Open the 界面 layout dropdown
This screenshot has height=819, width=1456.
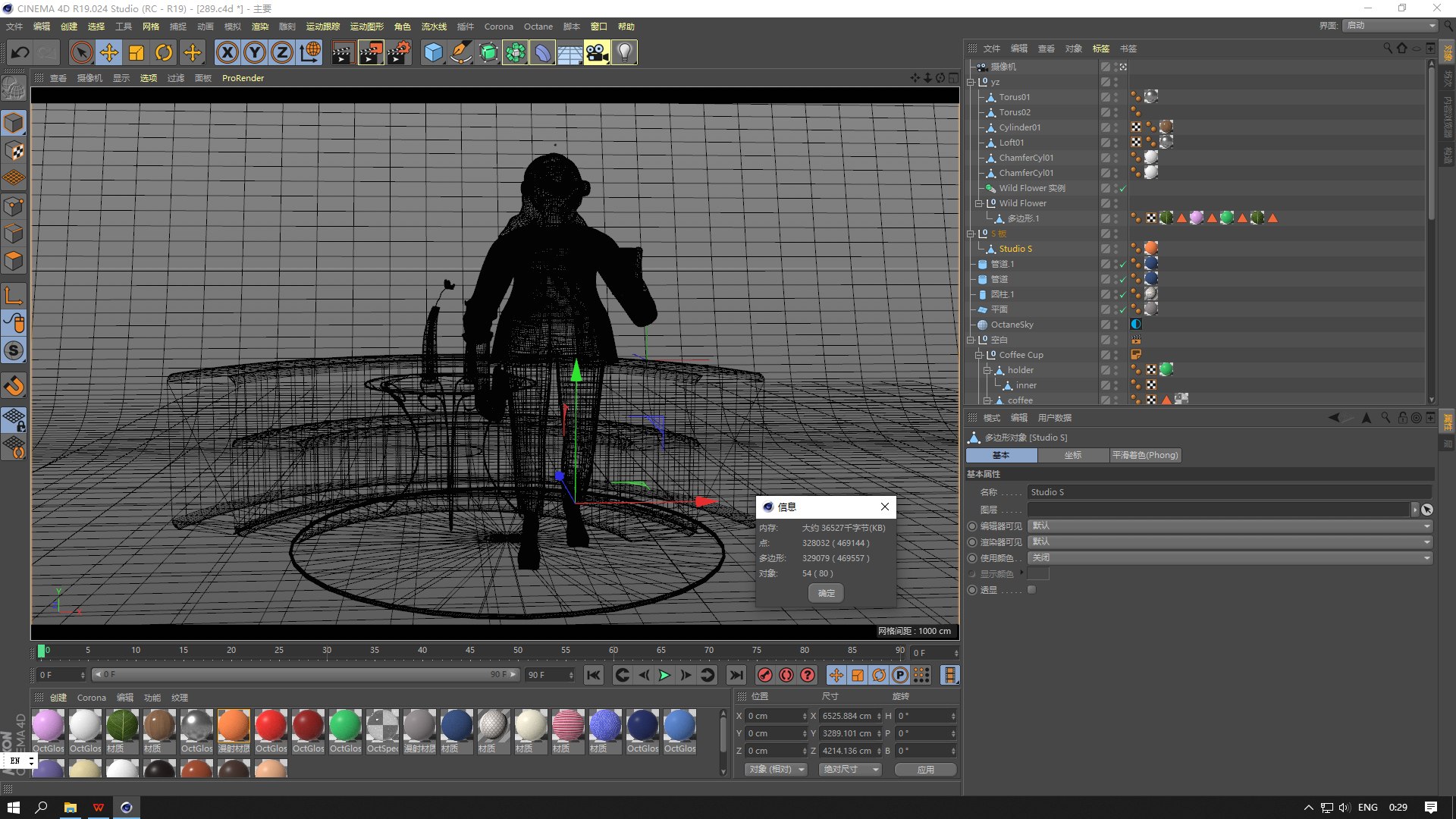1391,25
